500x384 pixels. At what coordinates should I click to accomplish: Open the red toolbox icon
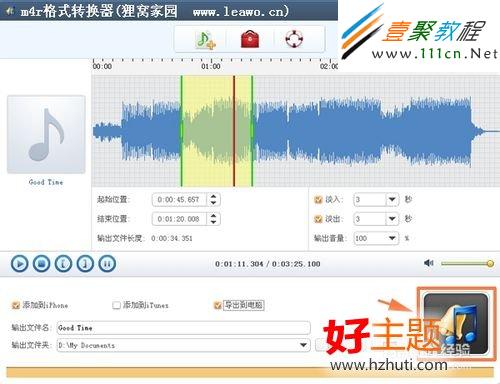click(x=250, y=39)
